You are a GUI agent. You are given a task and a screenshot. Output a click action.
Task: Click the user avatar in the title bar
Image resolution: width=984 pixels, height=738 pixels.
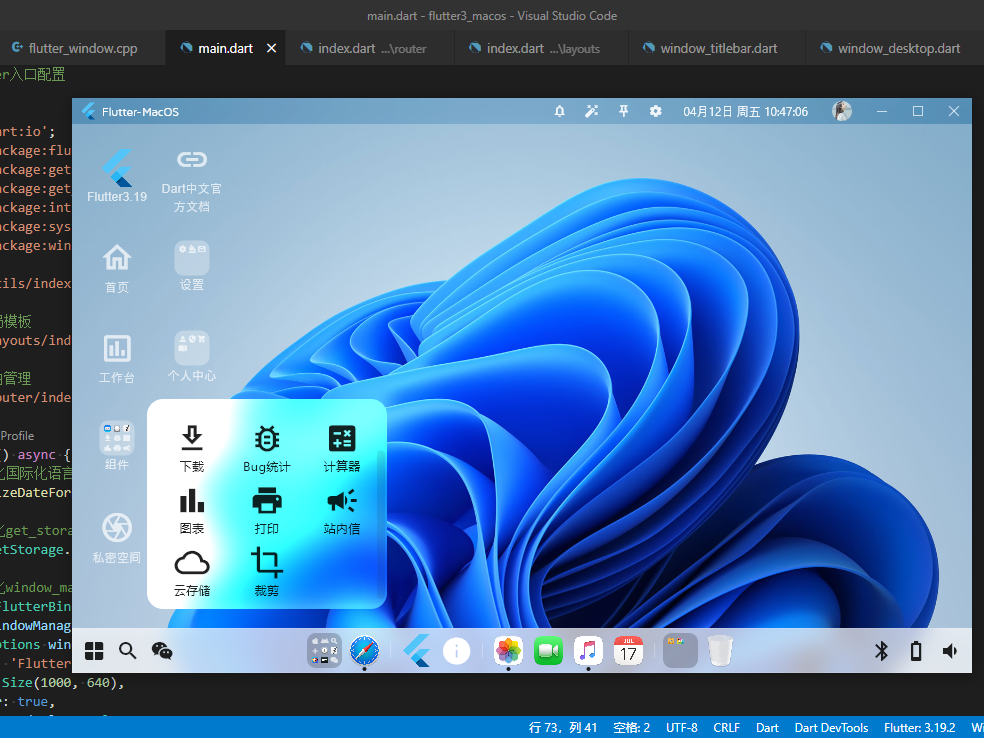pyautogui.click(x=842, y=111)
